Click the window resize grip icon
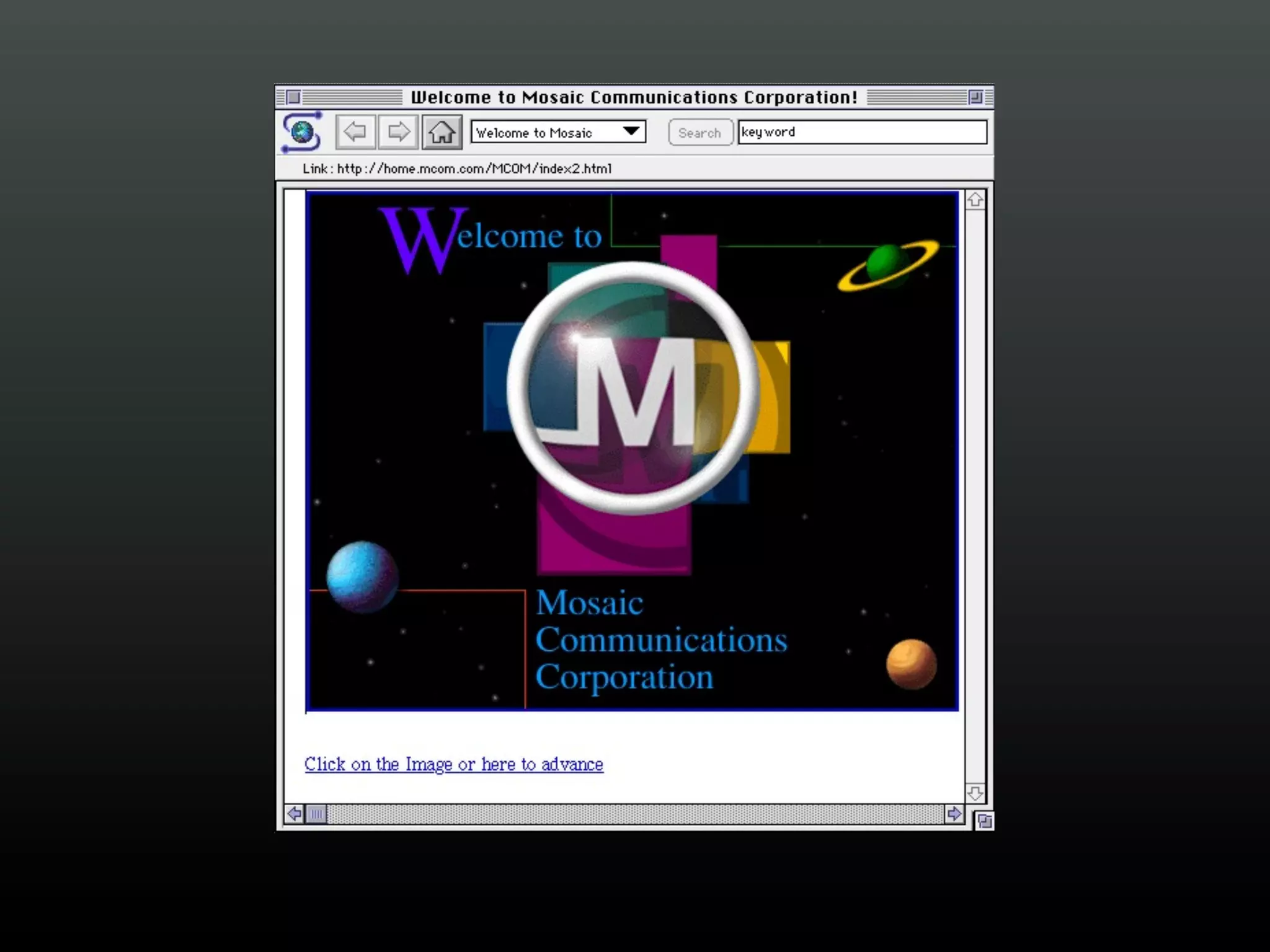1270x952 pixels. click(x=984, y=821)
